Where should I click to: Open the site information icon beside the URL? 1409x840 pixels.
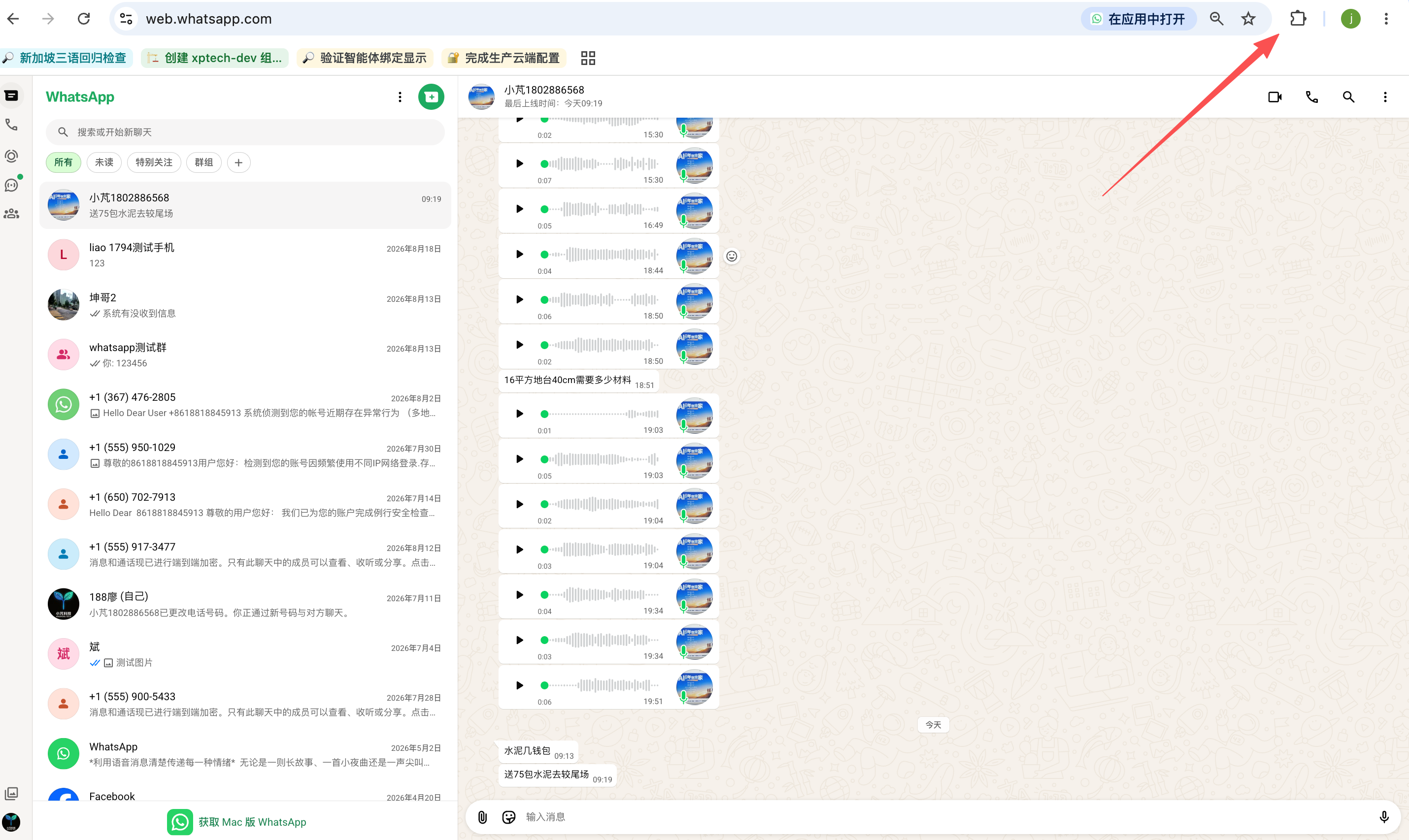(x=126, y=19)
